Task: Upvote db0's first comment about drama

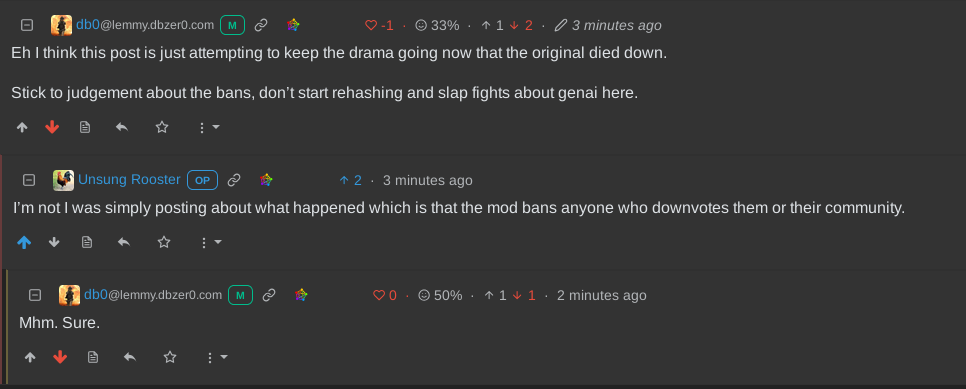Action: click(22, 128)
